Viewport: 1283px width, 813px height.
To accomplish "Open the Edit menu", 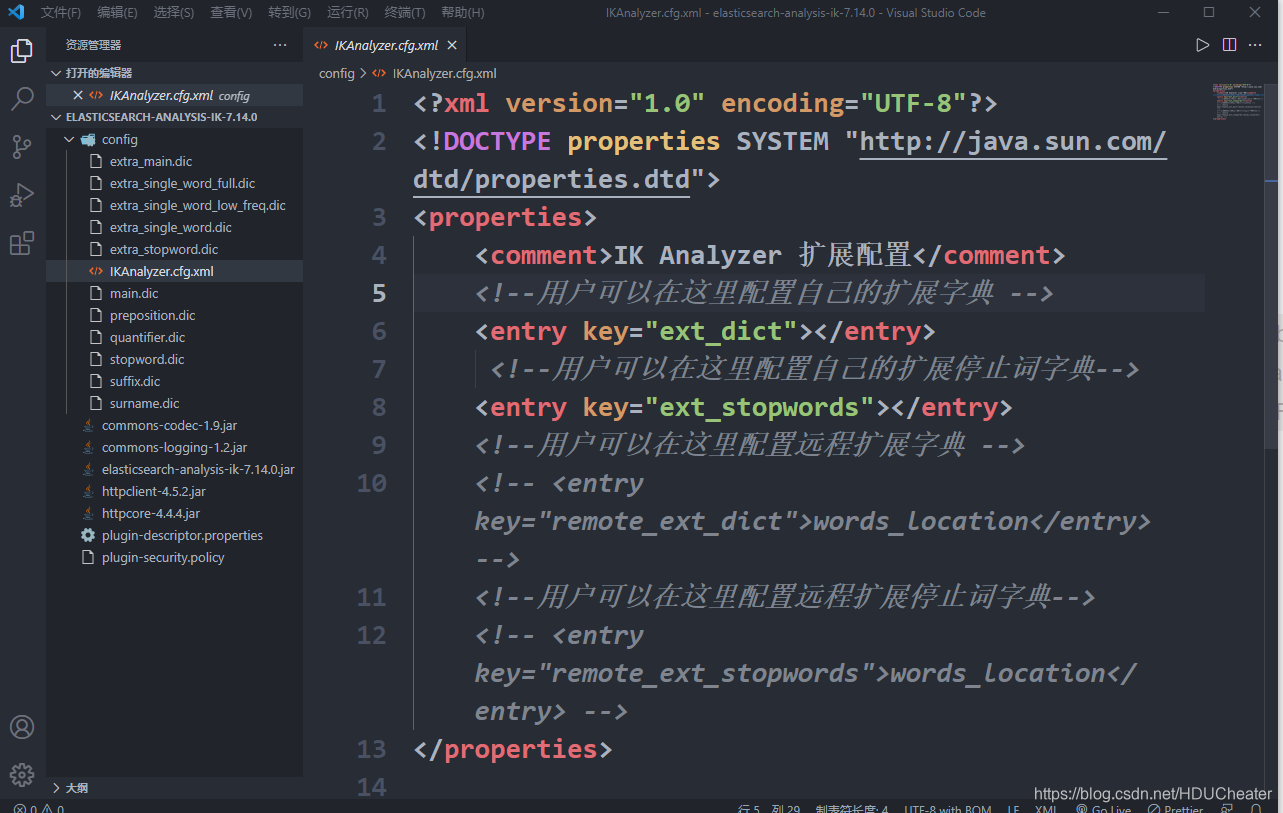I will coord(118,13).
